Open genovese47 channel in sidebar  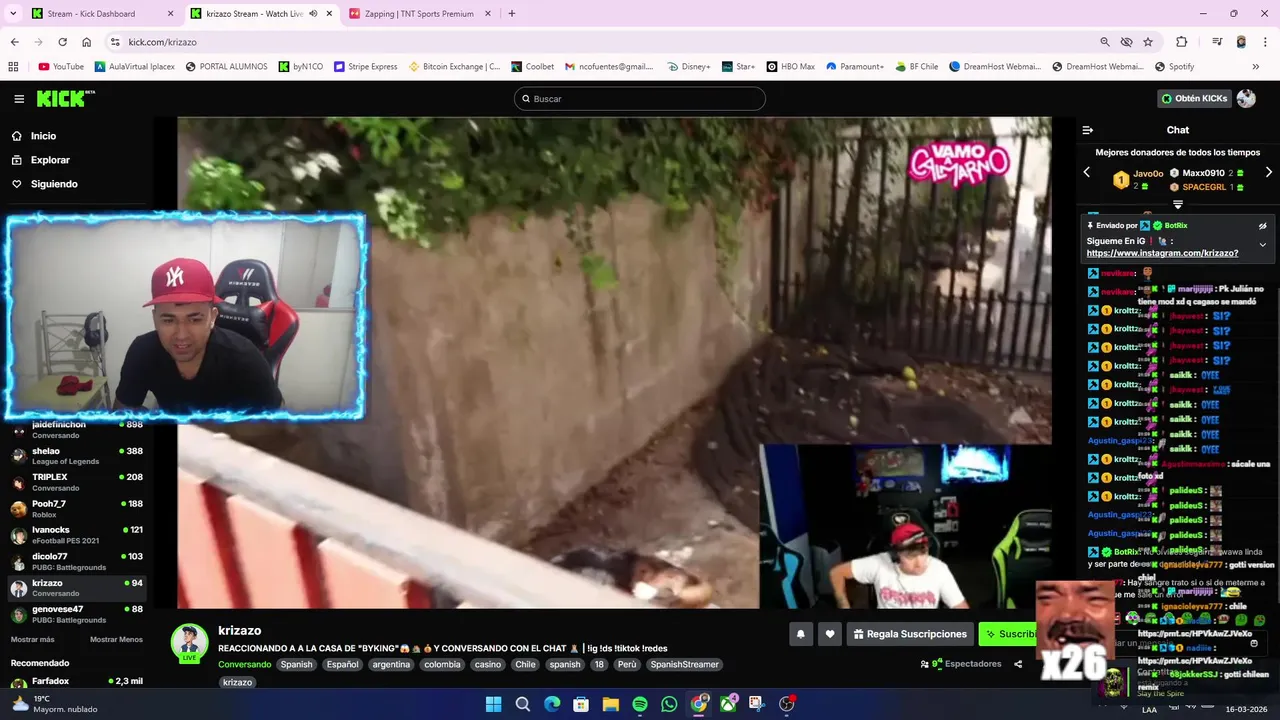(78, 614)
